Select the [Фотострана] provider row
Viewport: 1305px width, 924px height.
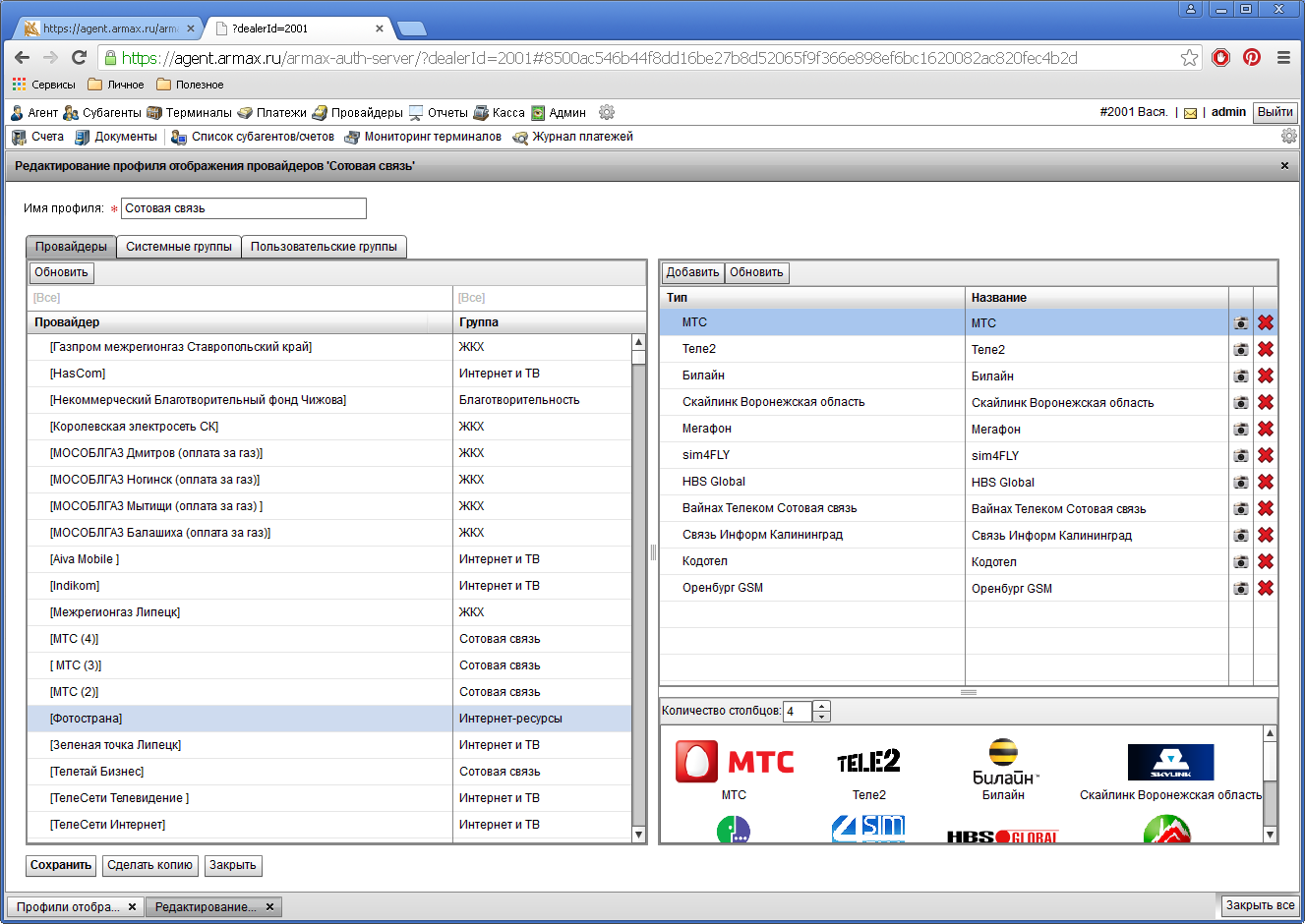[329, 719]
